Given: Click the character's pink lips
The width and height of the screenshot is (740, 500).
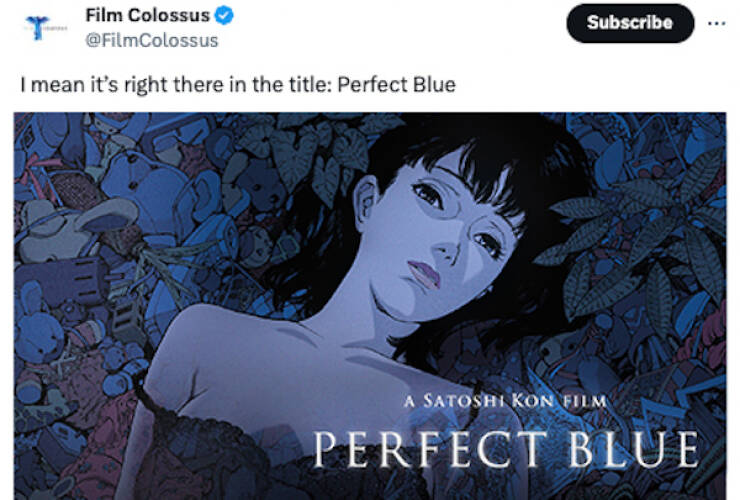Looking at the screenshot, I should coord(424,274).
